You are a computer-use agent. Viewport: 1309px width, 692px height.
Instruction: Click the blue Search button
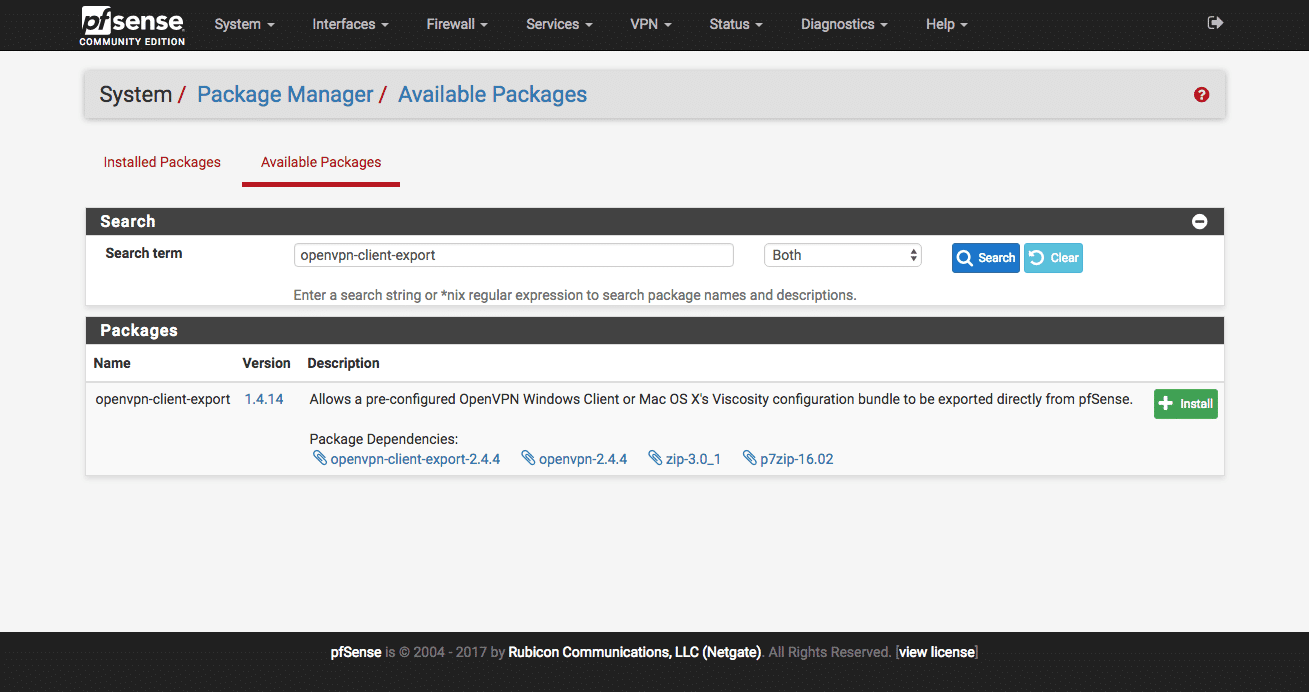click(x=985, y=258)
